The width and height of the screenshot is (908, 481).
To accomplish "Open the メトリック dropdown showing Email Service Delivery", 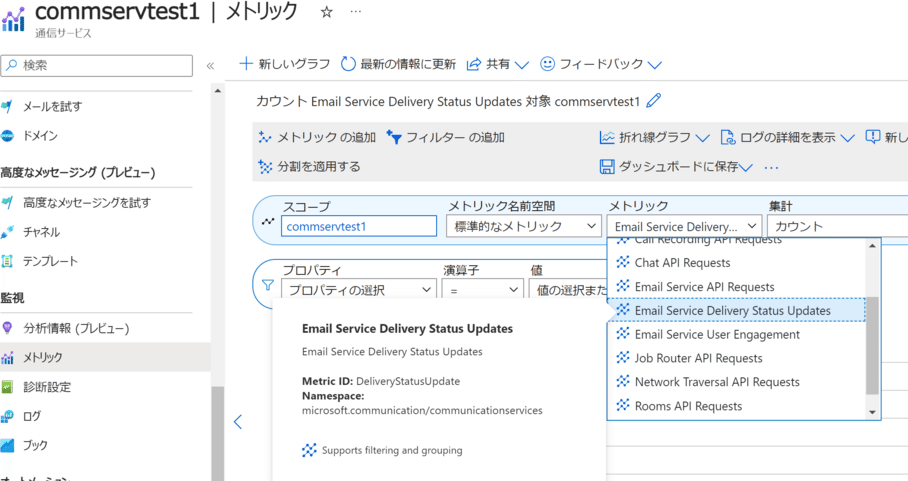I will [684, 226].
